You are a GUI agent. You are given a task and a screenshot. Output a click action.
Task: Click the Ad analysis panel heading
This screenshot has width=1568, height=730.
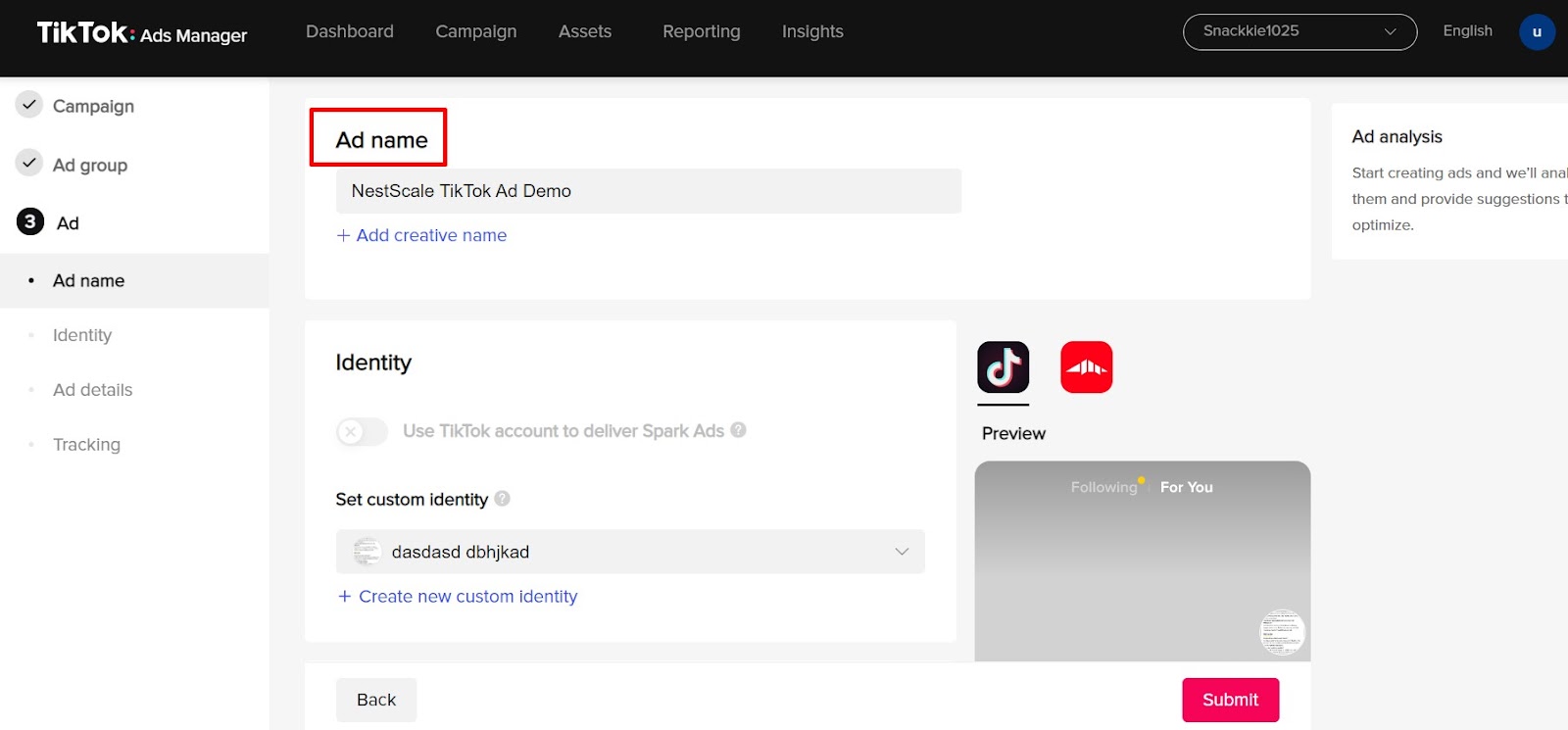tap(1396, 136)
